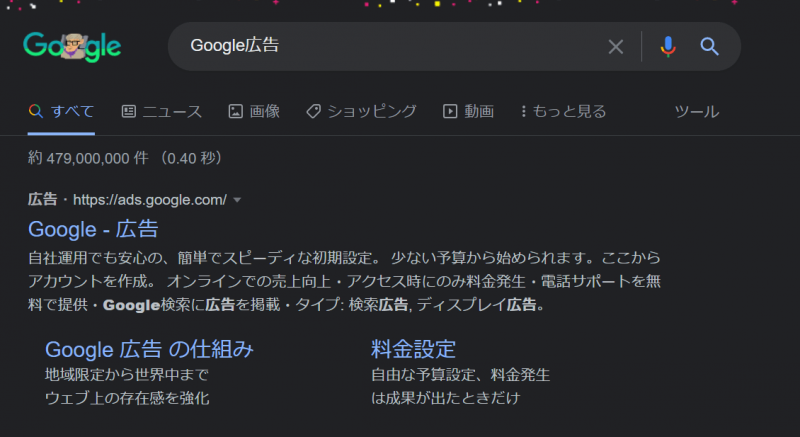Select the すべて tab

pos(61,111)
